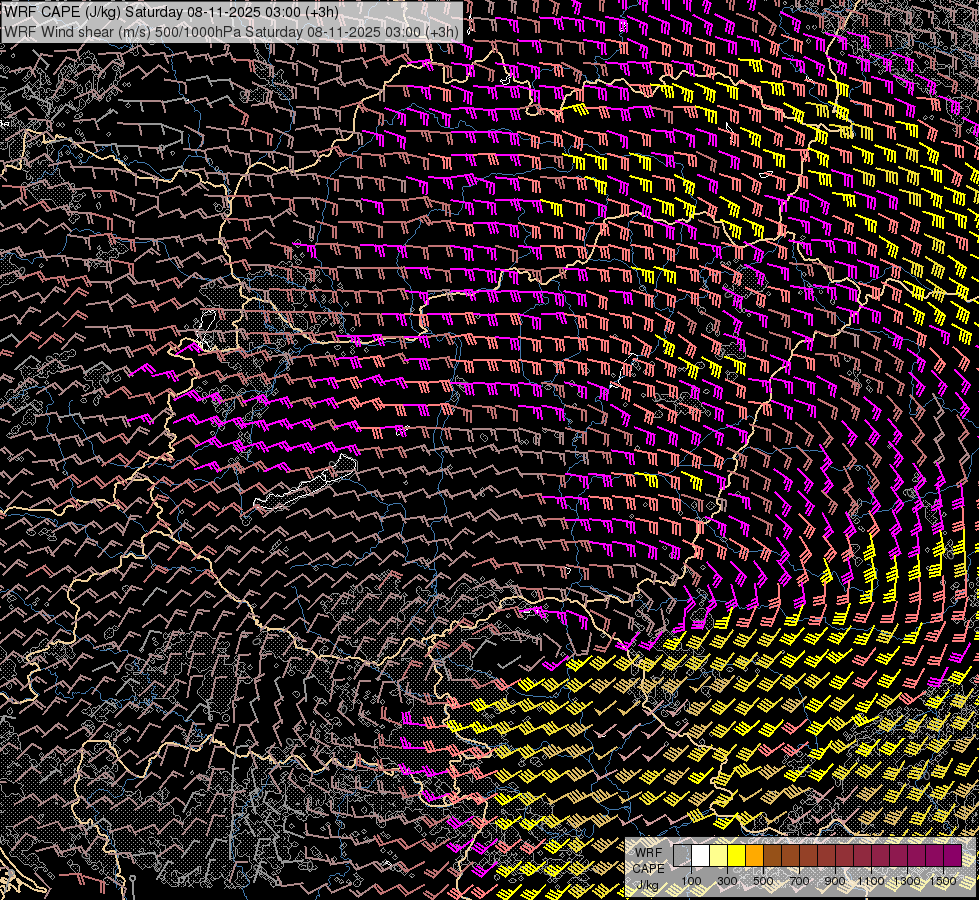
Task: Click the 900 legend scale label
Action: (835, 881)
